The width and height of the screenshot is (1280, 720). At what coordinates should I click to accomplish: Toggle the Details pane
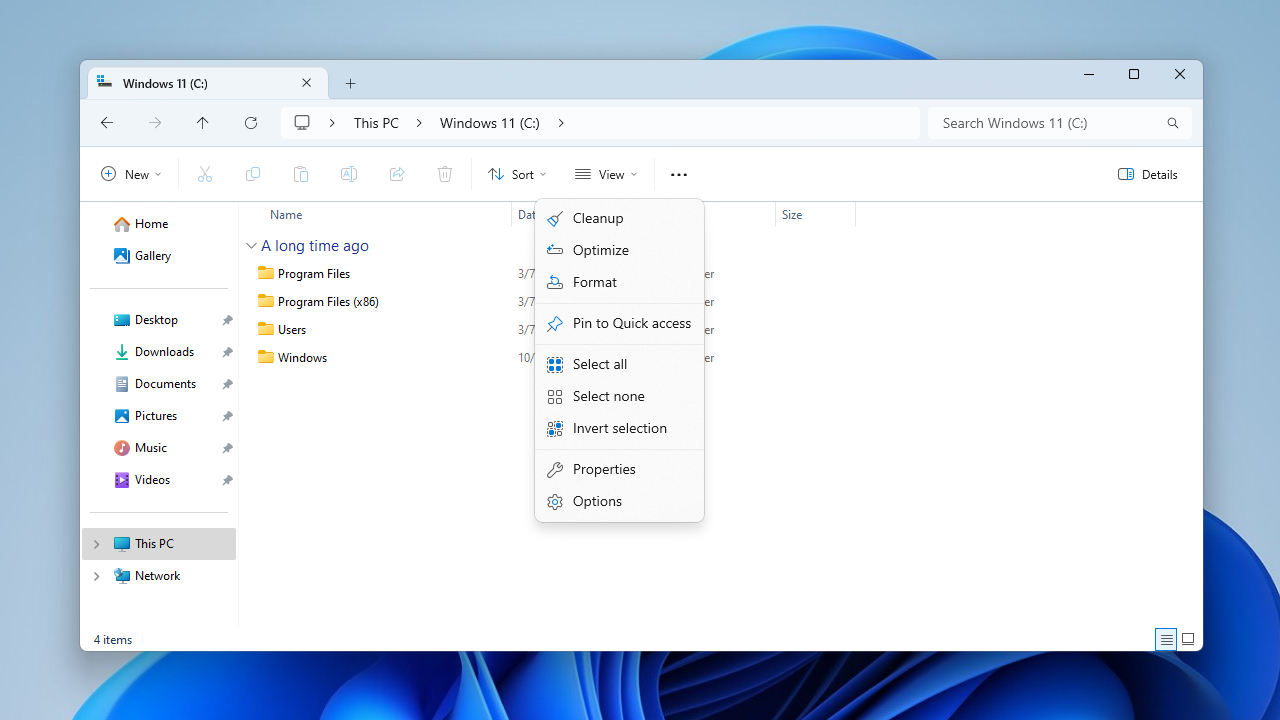coord(1148,174)
